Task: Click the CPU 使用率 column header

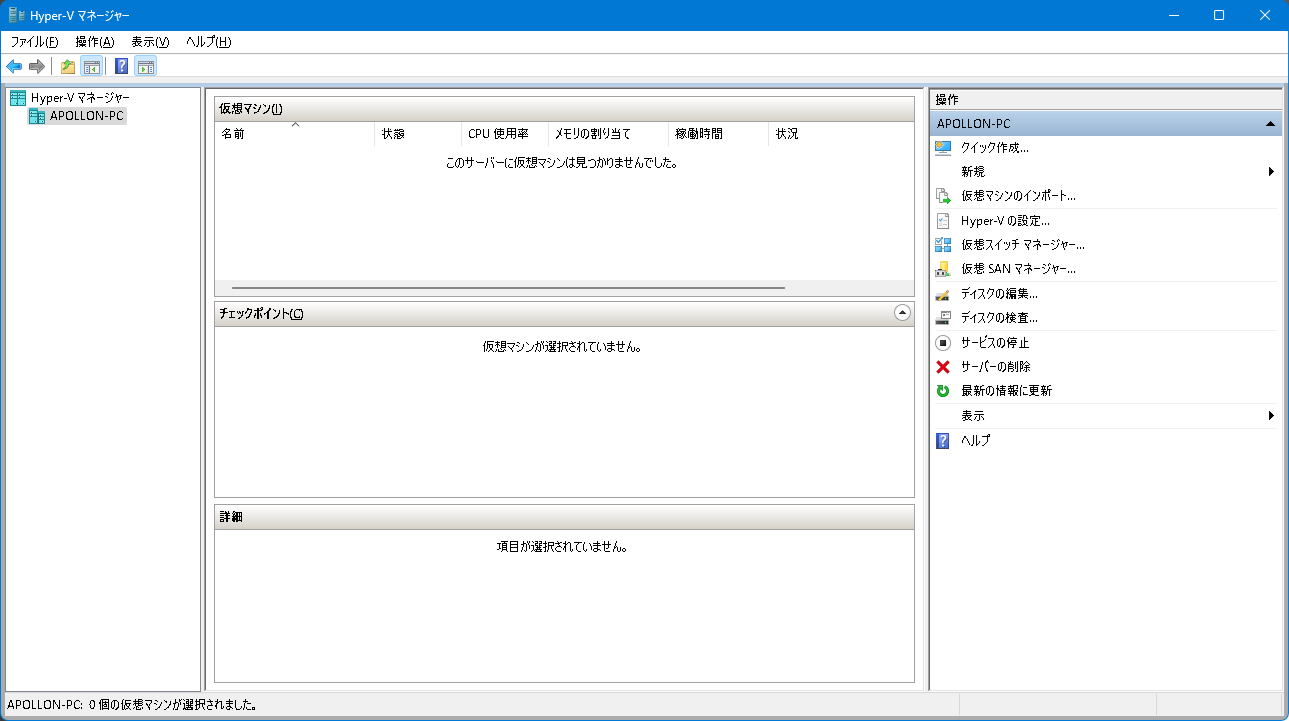Action: pos(505,134)
